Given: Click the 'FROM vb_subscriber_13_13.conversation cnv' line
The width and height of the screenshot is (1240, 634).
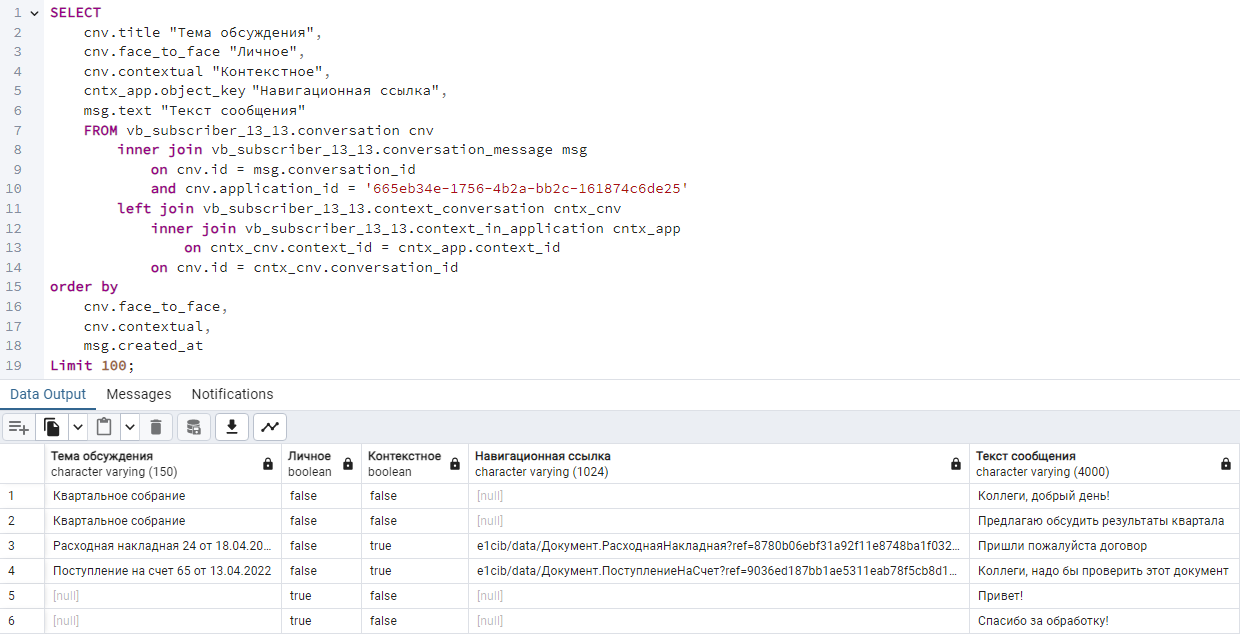Looking at the screenshot, I should [x=259, y=131].
